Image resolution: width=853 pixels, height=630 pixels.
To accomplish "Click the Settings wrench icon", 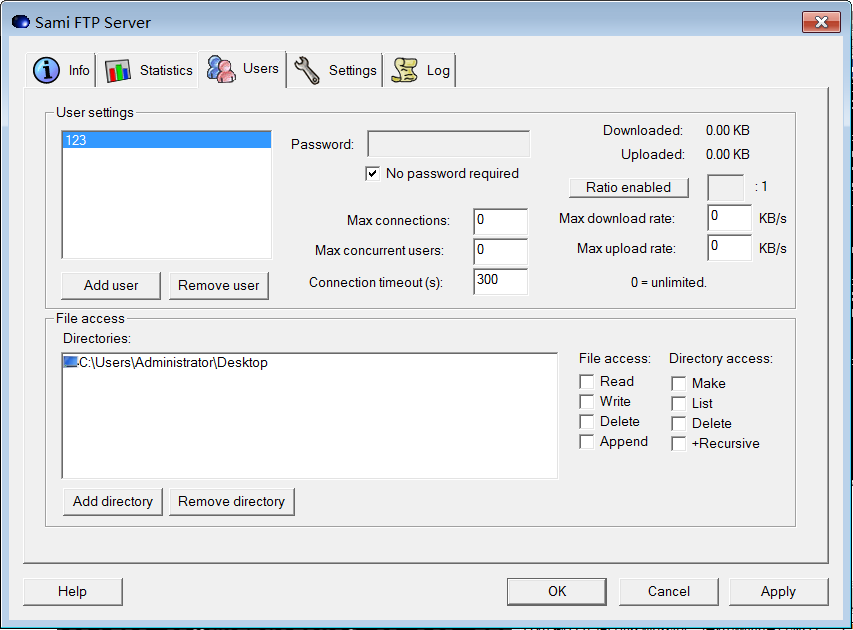I will pos(307,71).
